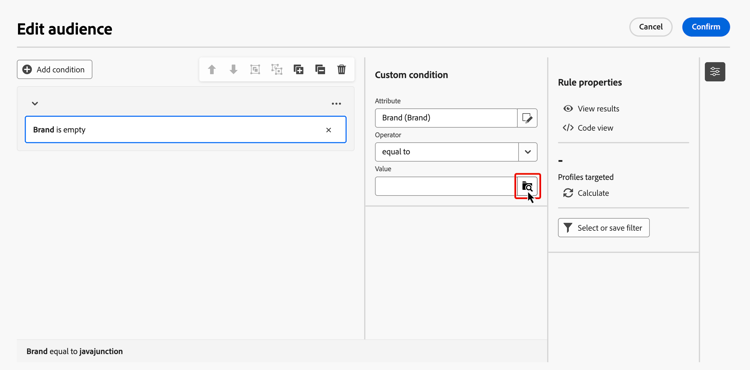Ungroup the selected conditions icon
Viewport: 750px width, 370px height.
coord(276,70)
